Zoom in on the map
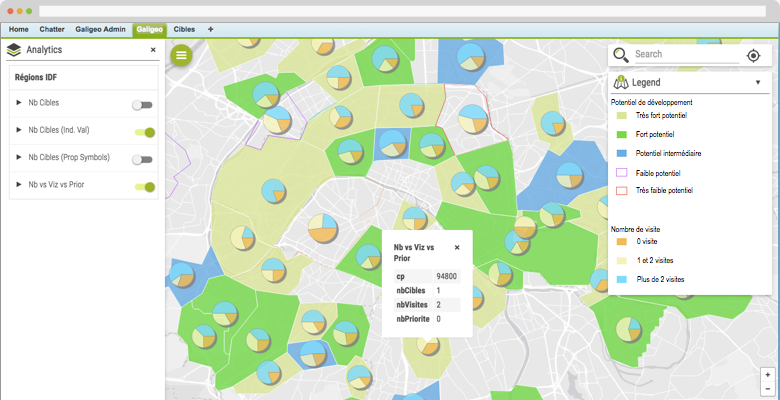The image size is (780, 400). click(767, 374)
